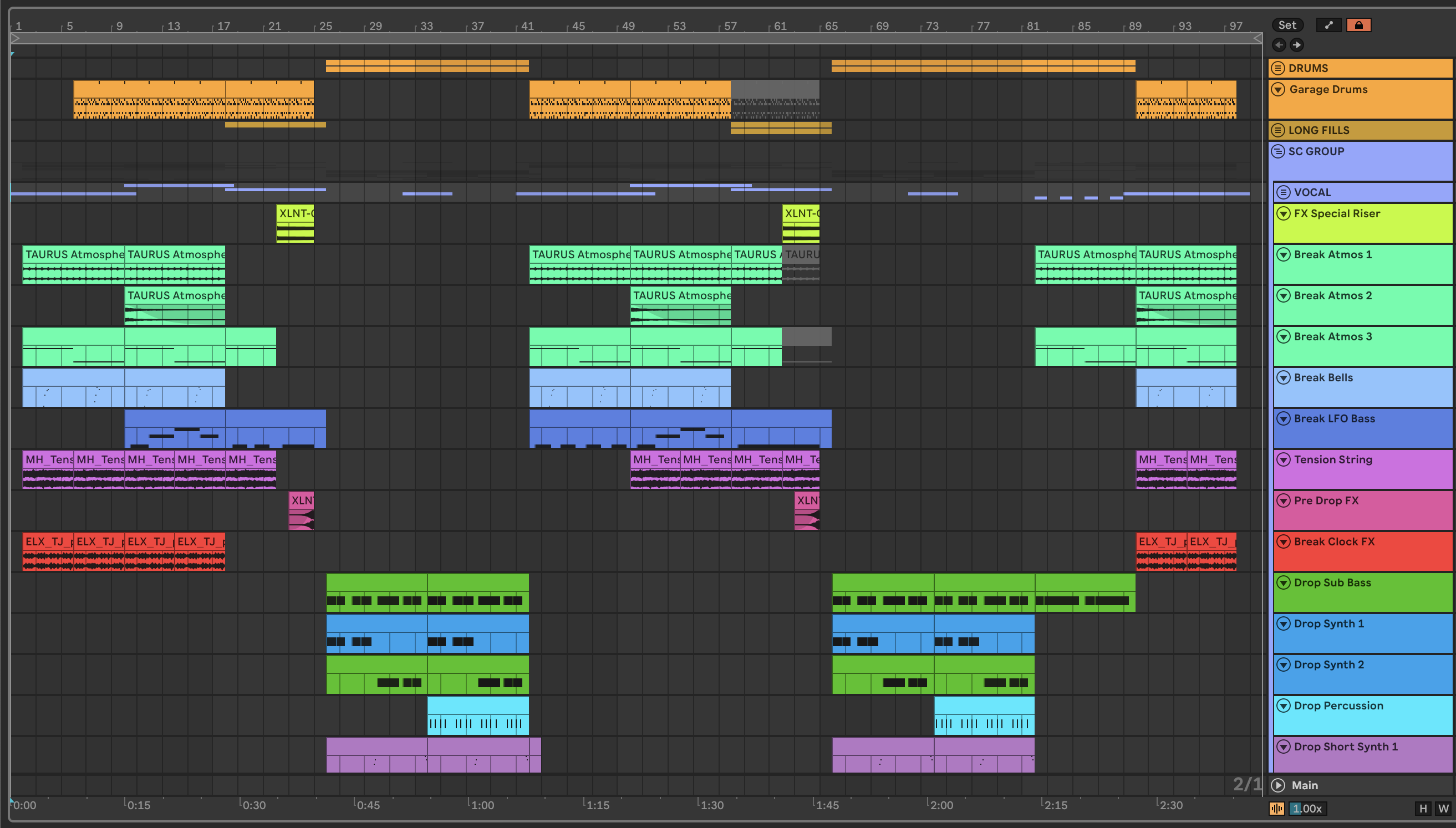Select the Main track title
The image size is (1456, 828).
(x=1304, y=785)
